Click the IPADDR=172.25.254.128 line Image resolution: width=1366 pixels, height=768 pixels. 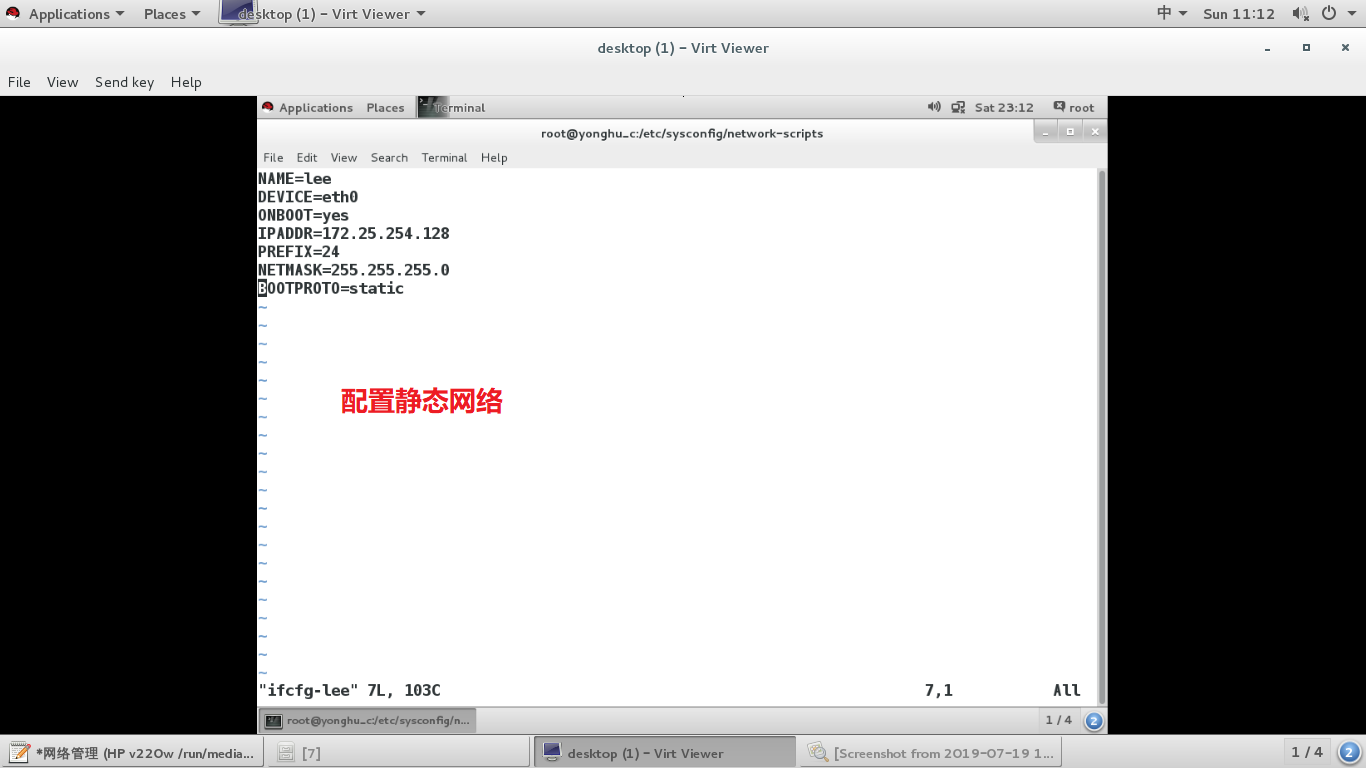pyautogui.click(x=354, y=233)
